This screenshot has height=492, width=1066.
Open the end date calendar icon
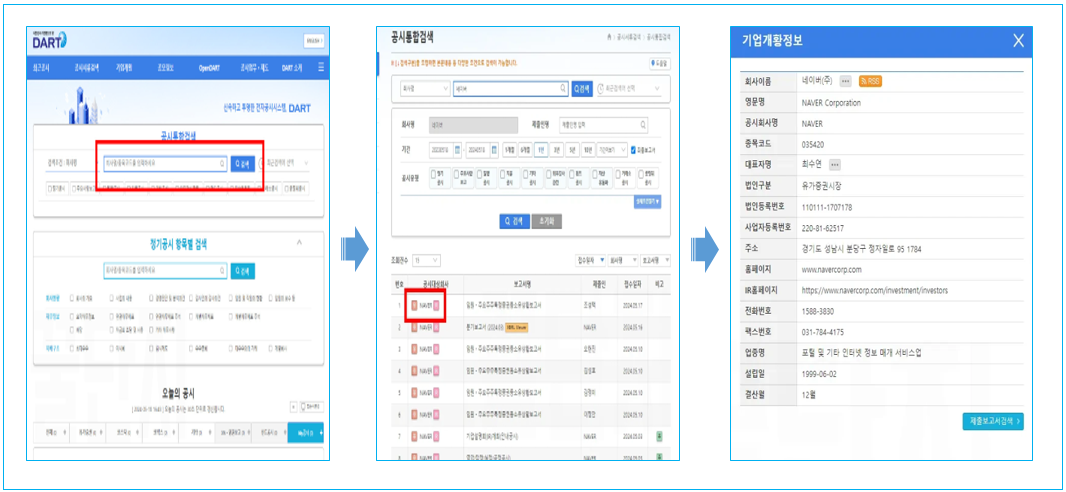(x=494, y=149)
